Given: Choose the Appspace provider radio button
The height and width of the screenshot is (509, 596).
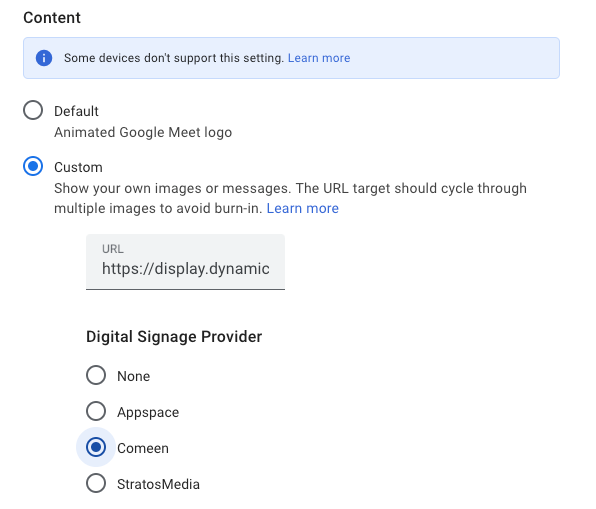Looking at the screenshot, I should click(x=96, y=411).
